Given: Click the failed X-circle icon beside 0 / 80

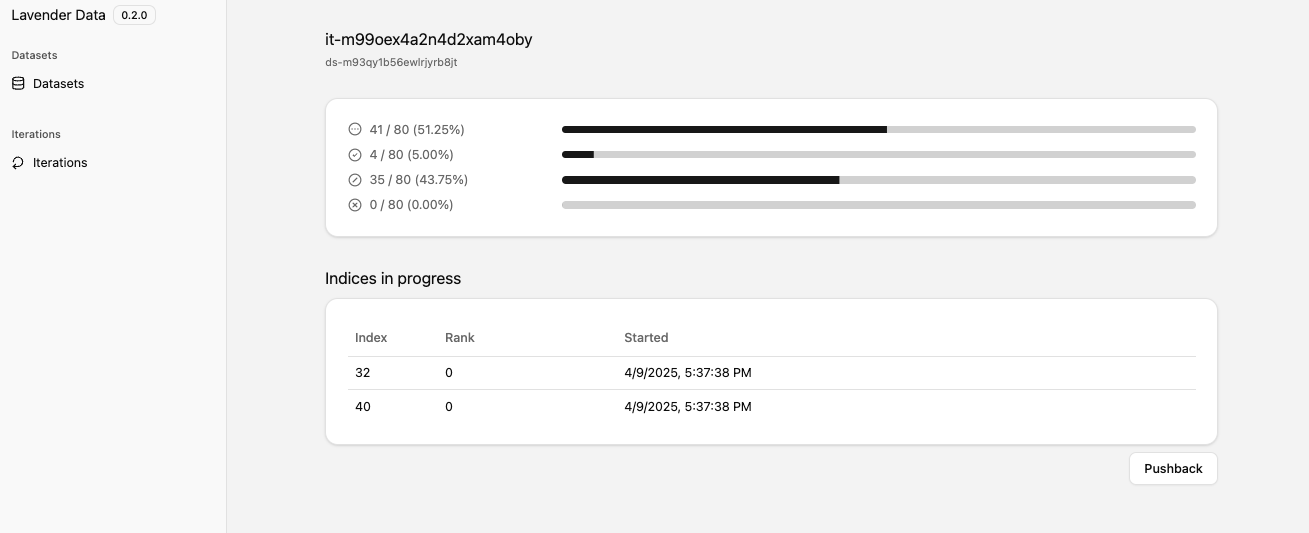Looking at the screenshot, I should click(354, 205).
